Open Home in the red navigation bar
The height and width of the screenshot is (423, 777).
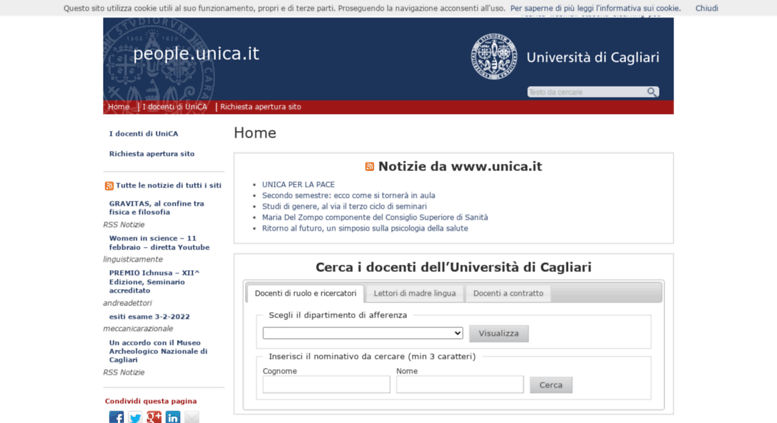click(118, 106)
